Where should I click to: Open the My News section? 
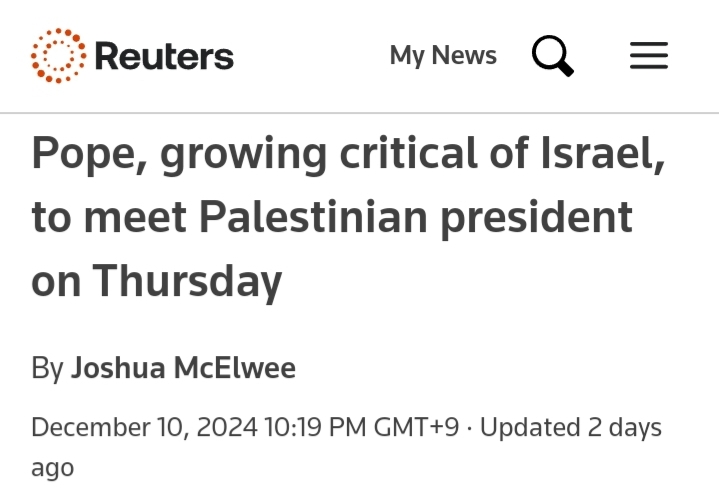coord(443,55)
